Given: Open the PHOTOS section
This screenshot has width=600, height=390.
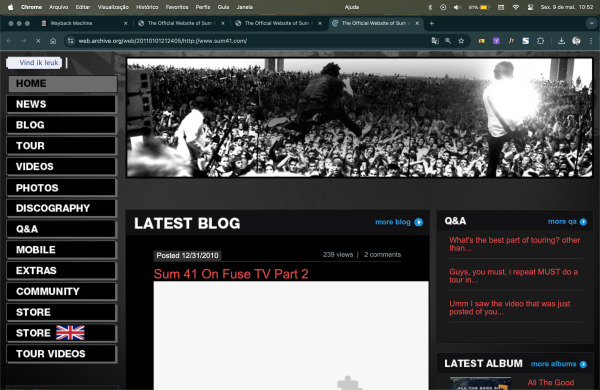Looking at the screenshot, I should point(61,188).
